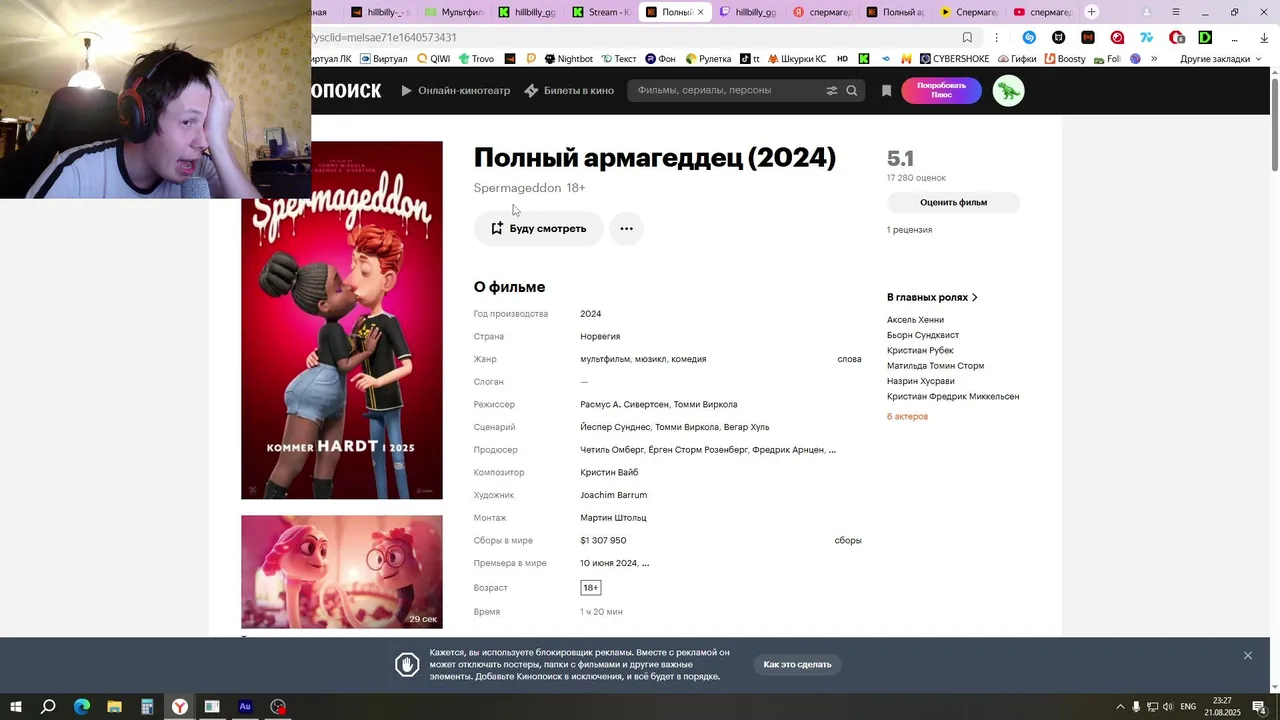Switch ENG keyboard language in tray
This screenshot has height=720, width=1280.
tap(1188, 707)
